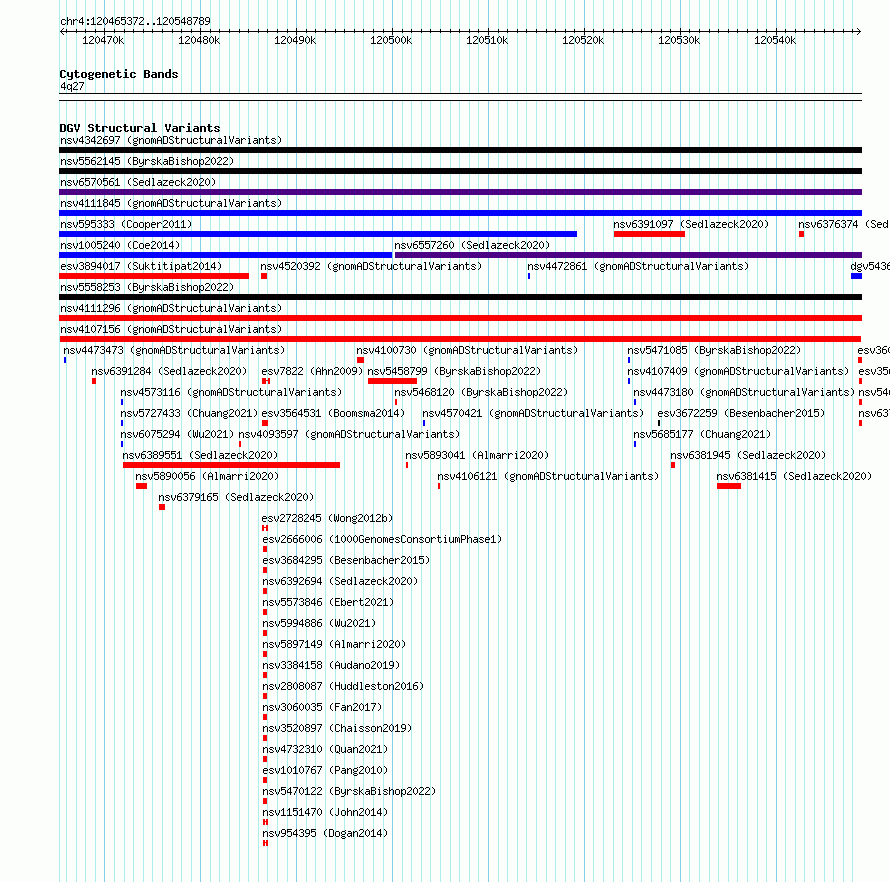
Task: Open variant esv3894017 (Suktitipat2014)
Action: (141, 266)
